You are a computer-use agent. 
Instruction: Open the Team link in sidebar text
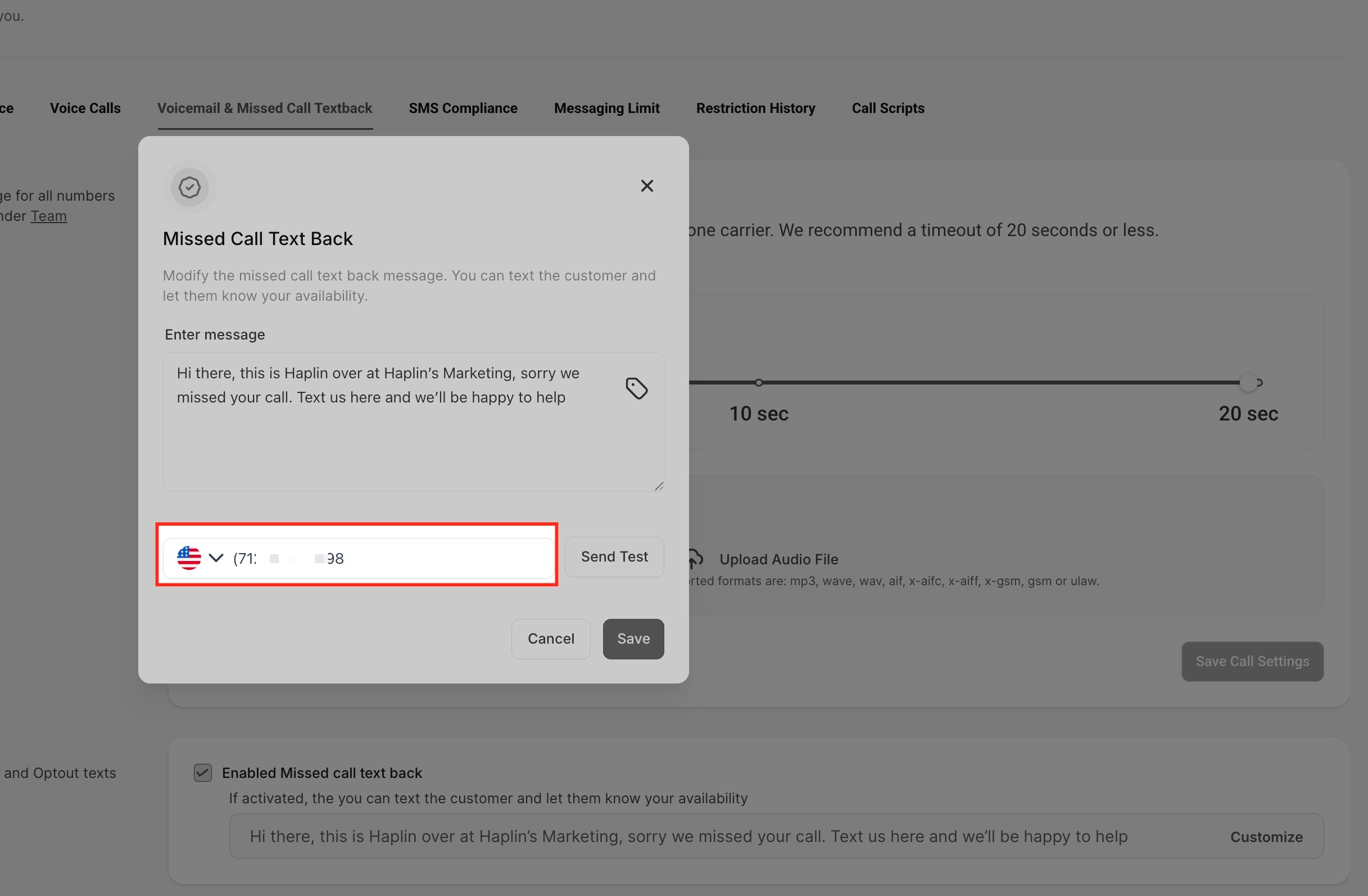point(48,216)
